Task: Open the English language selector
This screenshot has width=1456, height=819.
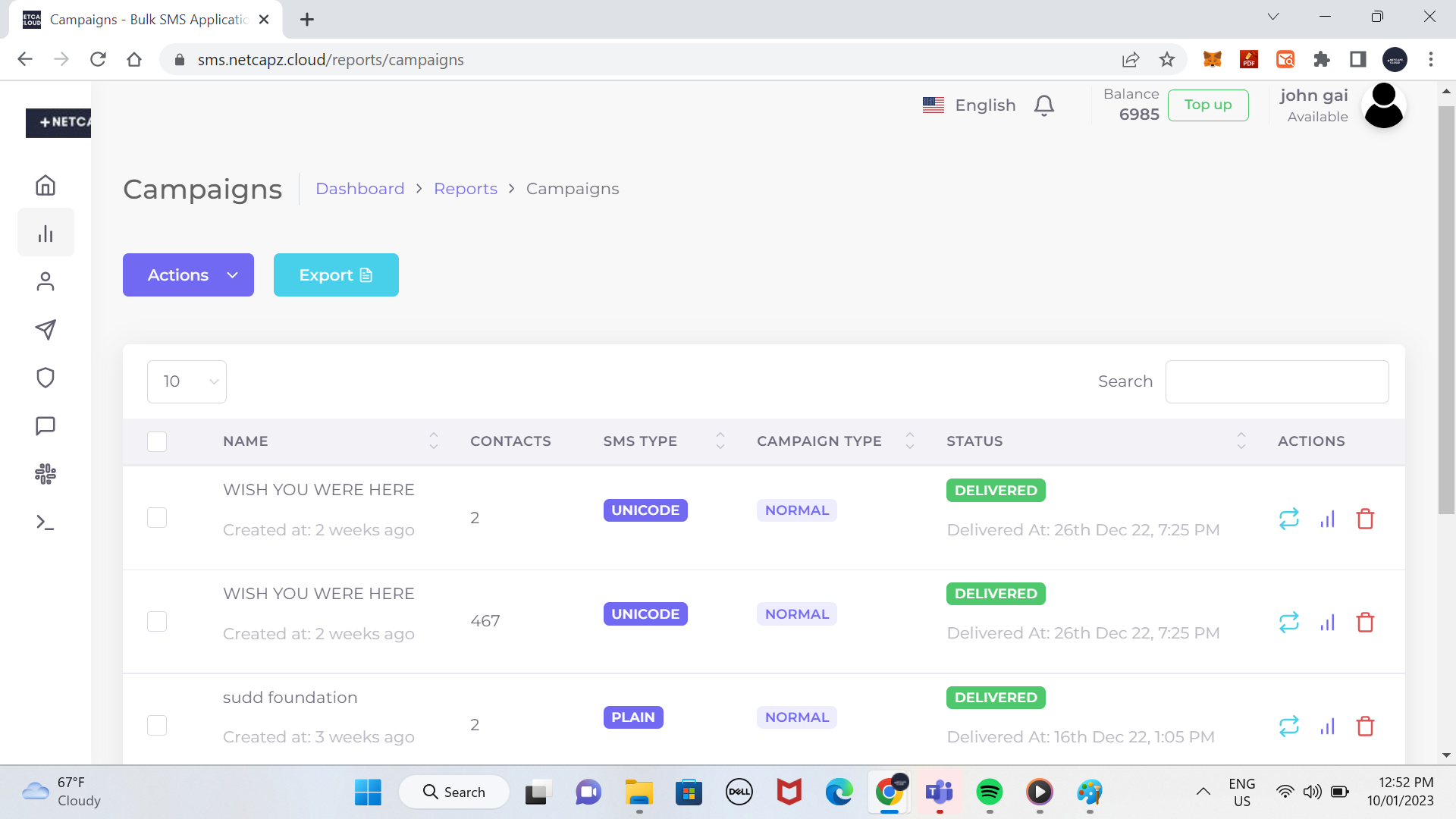Action: [x=971, y=105]
